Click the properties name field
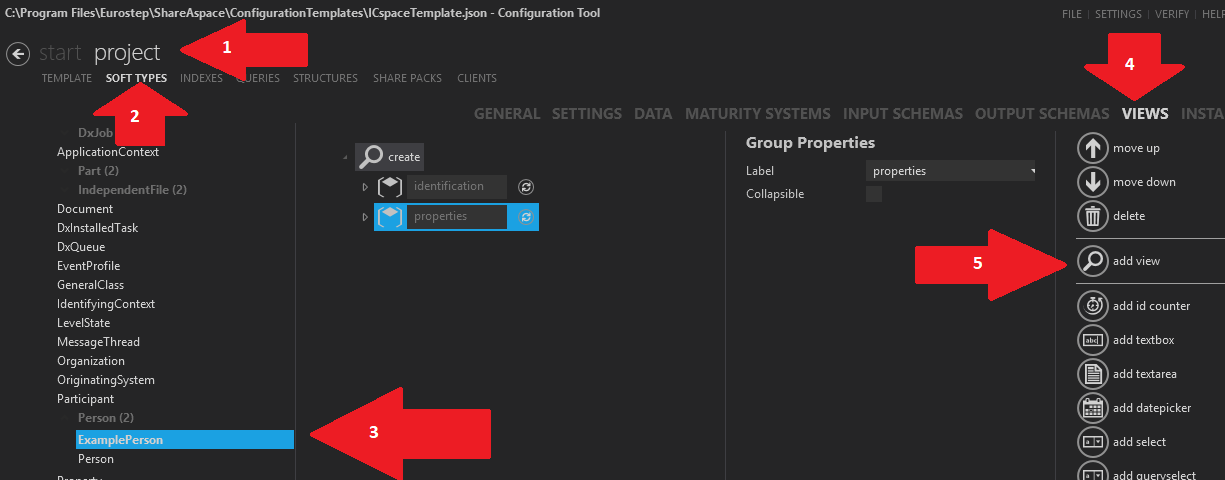 [457, 216]
